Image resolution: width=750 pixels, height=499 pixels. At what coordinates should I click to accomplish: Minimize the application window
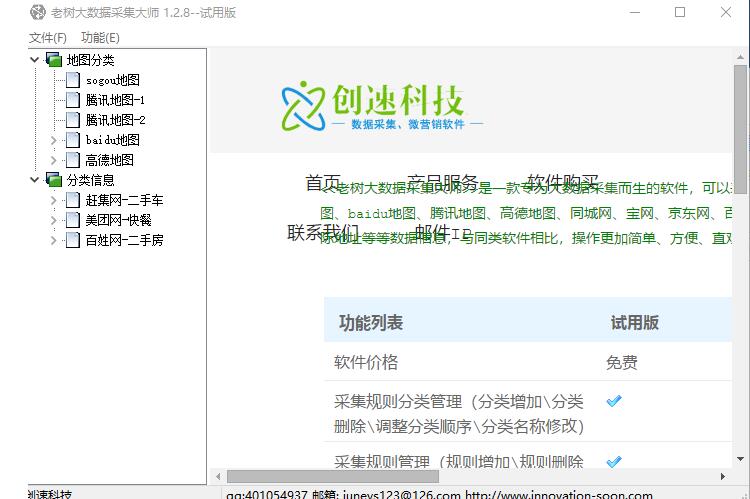pyautogui.click(x=635, y=12)
